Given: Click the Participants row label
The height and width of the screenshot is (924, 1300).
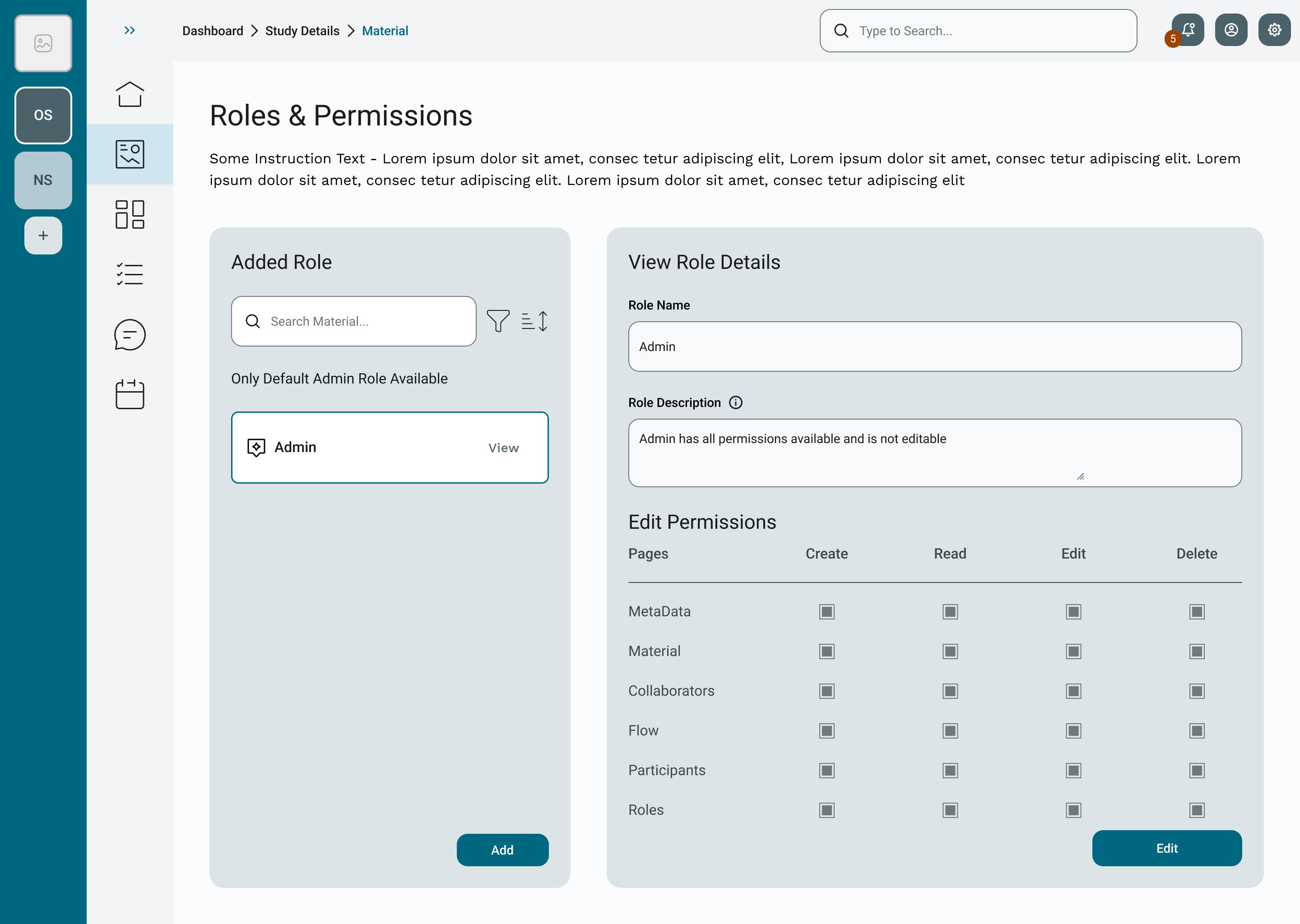Looking at the screenshot, I should pyautogui.click(x=667, y=771).
